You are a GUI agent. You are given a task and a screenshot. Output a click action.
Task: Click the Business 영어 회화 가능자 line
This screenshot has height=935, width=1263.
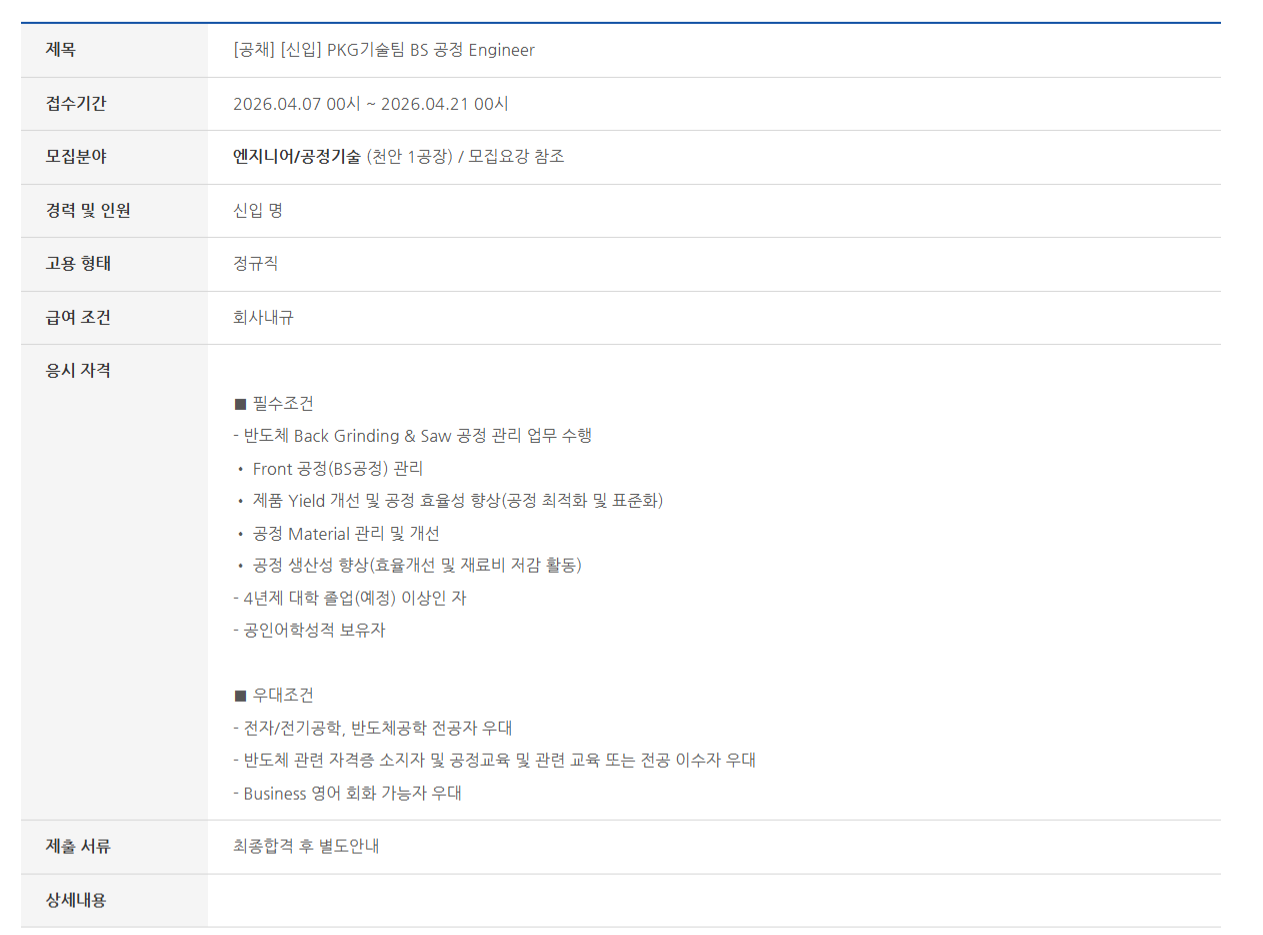pos(347,793)
